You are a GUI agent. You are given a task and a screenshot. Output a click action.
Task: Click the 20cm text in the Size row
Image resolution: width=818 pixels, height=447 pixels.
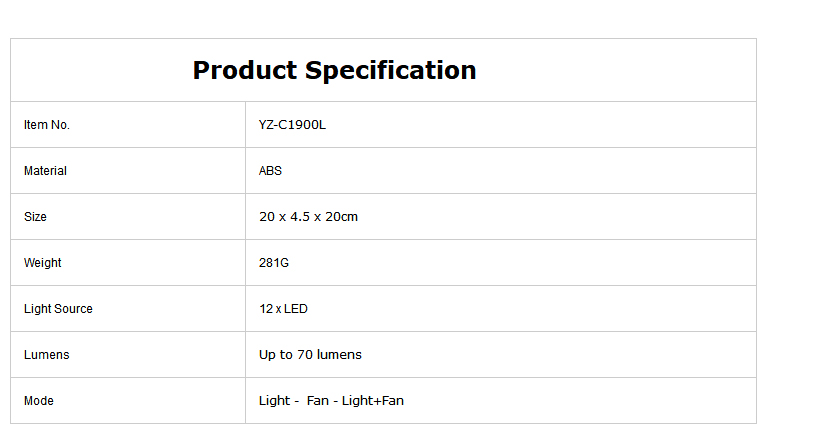(x=342, y=216)
